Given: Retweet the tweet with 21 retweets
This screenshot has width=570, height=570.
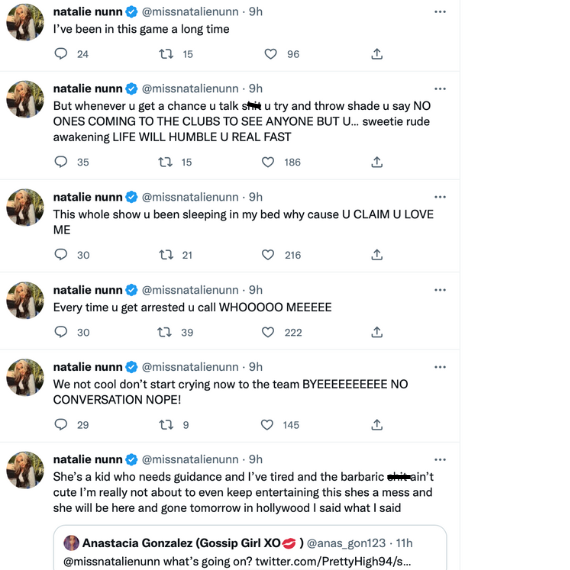Looking at the screenshot, I should pyautogui.click(x=166, y=255).
